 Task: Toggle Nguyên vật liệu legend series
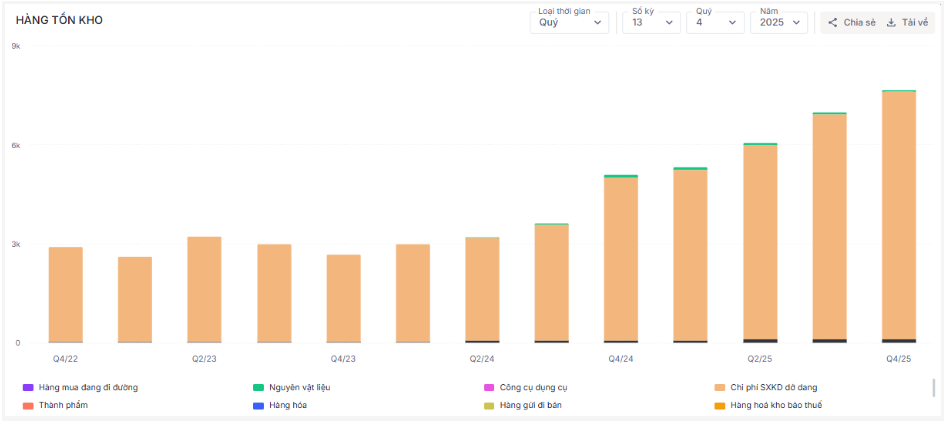click(259, 387)
